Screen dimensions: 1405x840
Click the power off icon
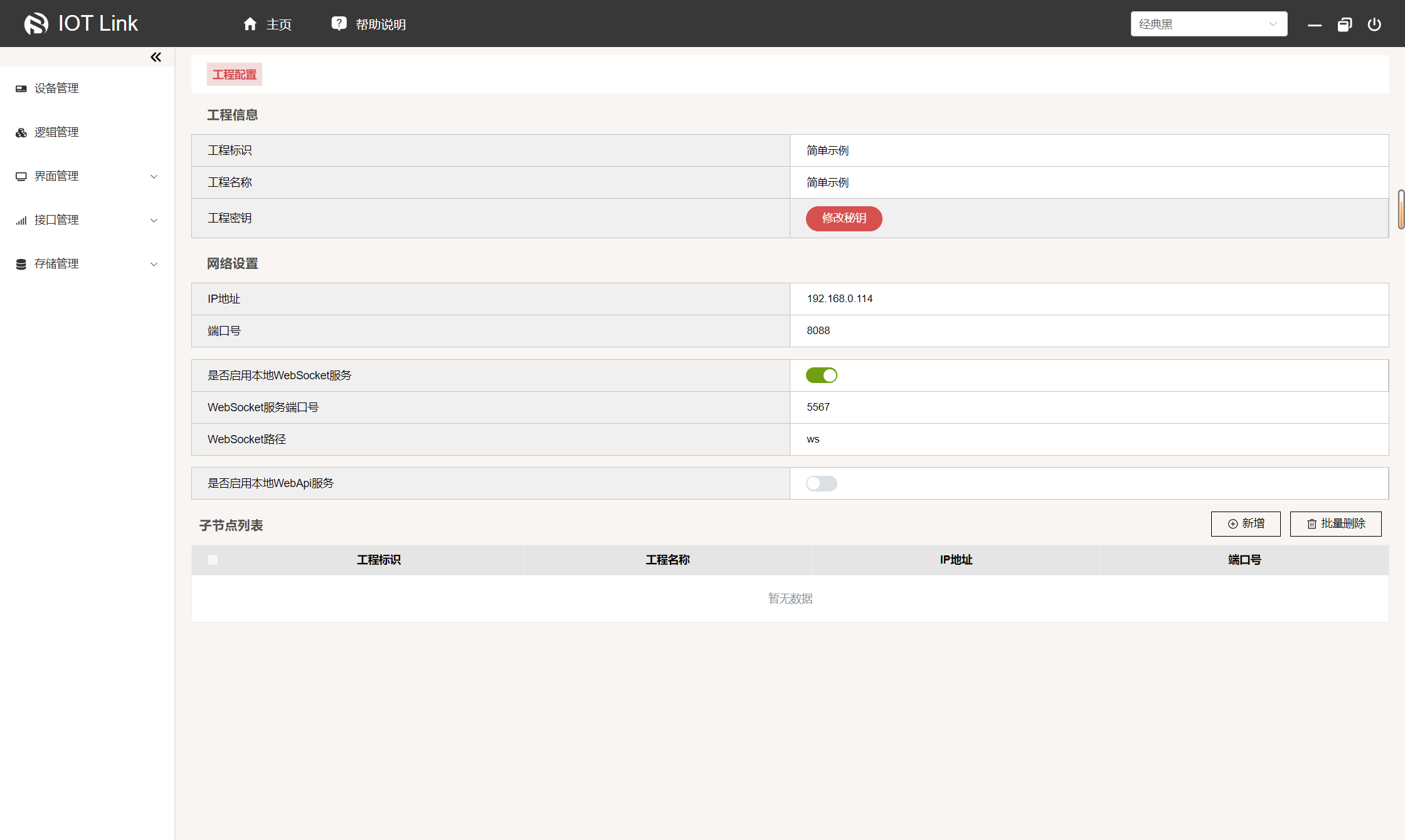point(1374,24)
